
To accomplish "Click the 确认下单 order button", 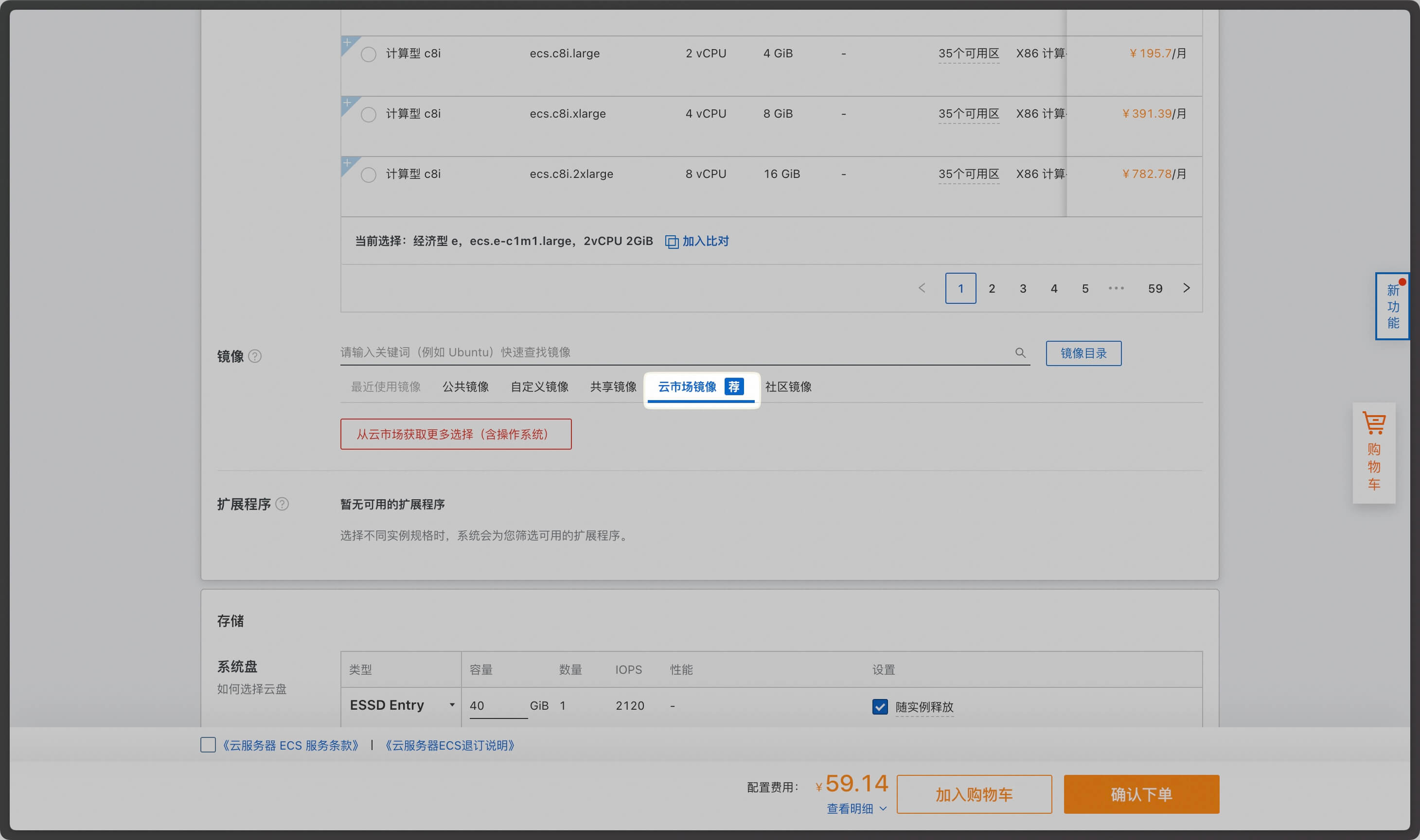I will pos(1141,794).
